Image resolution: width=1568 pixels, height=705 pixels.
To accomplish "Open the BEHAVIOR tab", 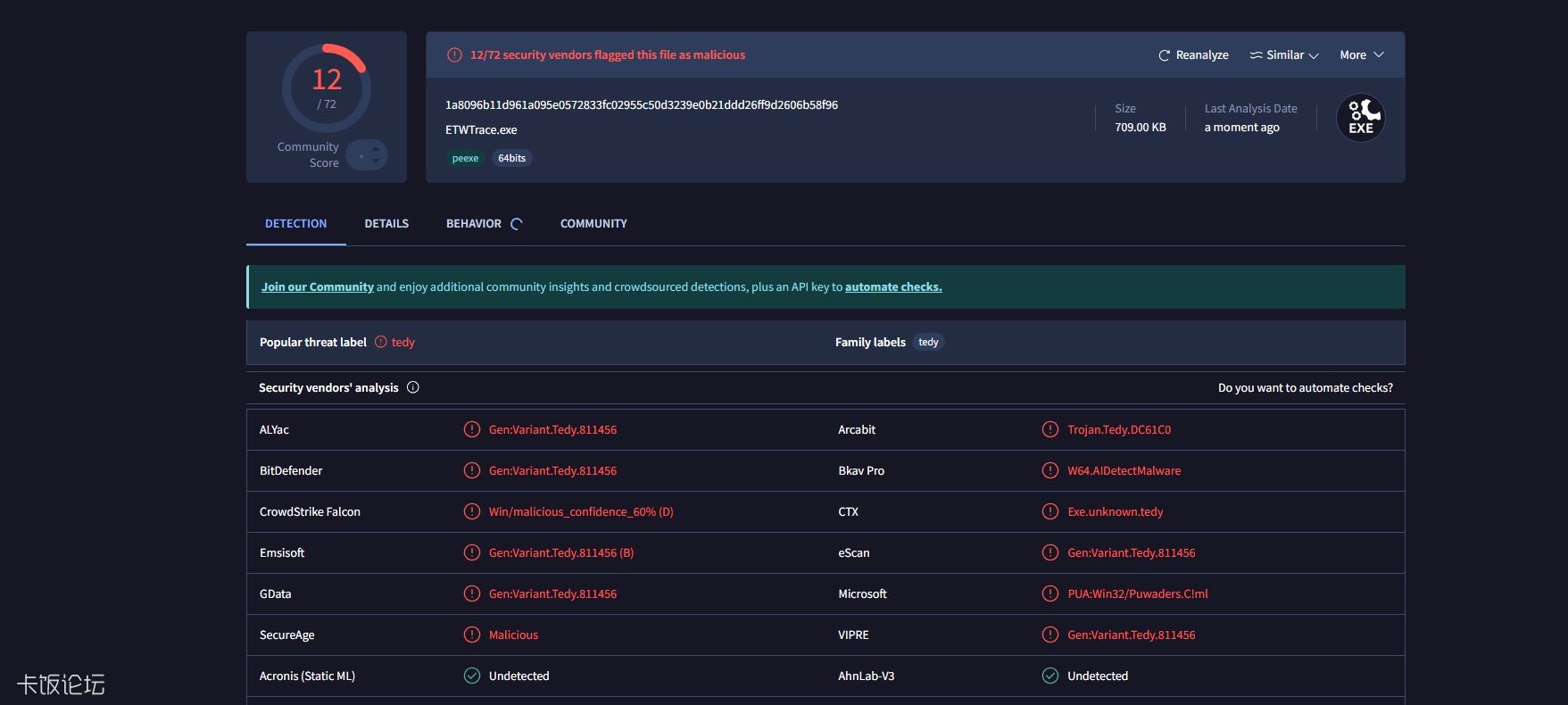I will coord(474,224).
